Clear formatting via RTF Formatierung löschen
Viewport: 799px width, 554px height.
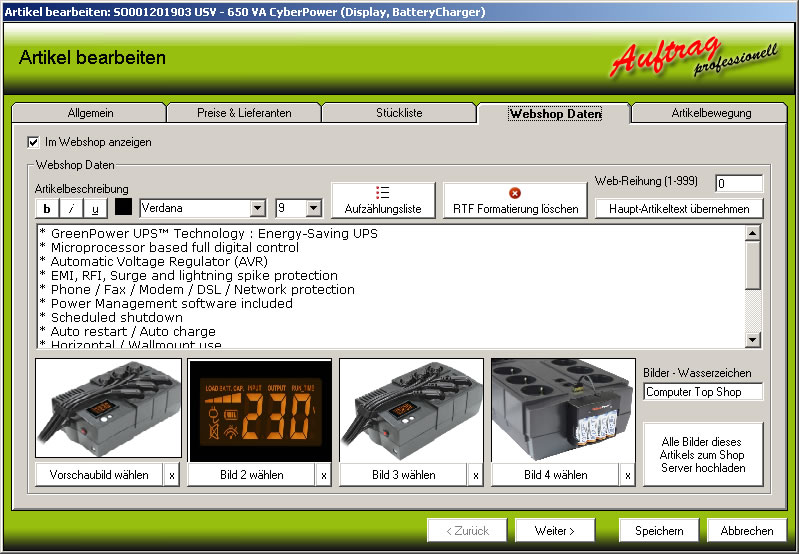click(515, 200)
